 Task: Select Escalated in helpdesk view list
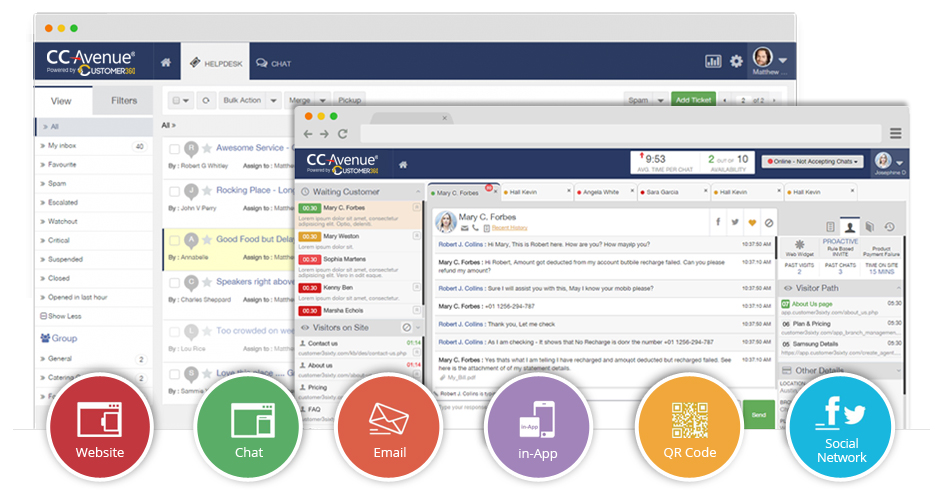pos(94,203)
